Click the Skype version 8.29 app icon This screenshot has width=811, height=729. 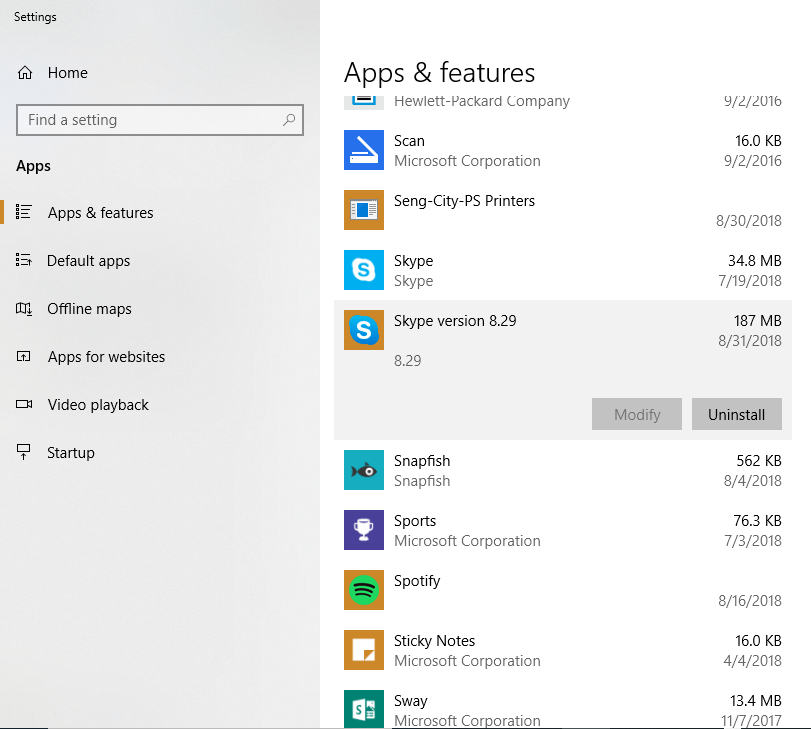tap(363, 330)
